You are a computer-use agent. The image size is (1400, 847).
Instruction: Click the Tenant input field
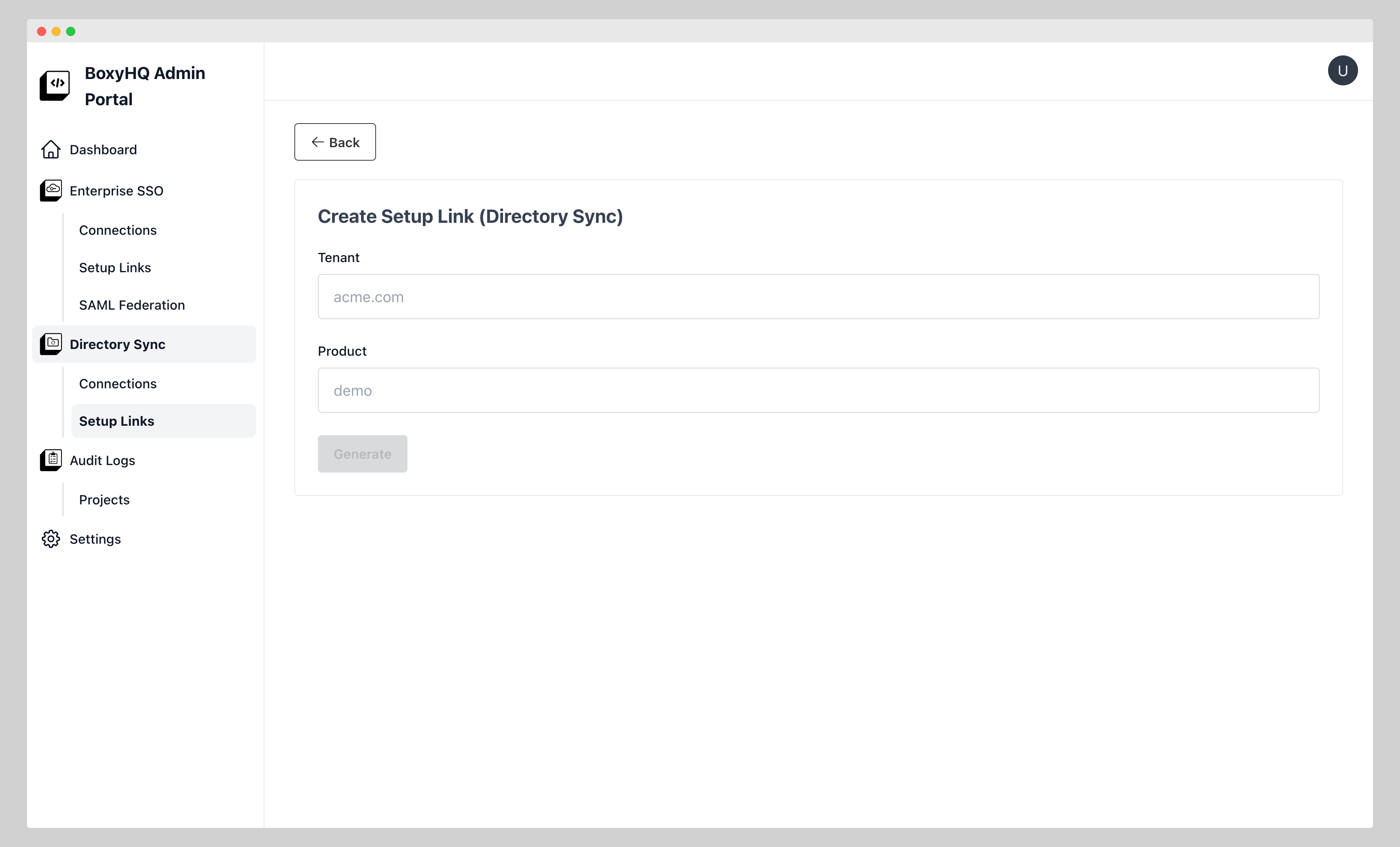818,297
